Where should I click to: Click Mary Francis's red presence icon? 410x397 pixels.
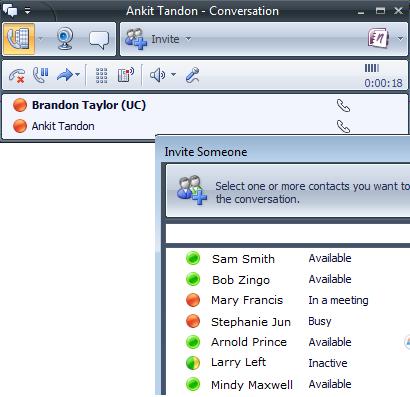coord(193,300)
